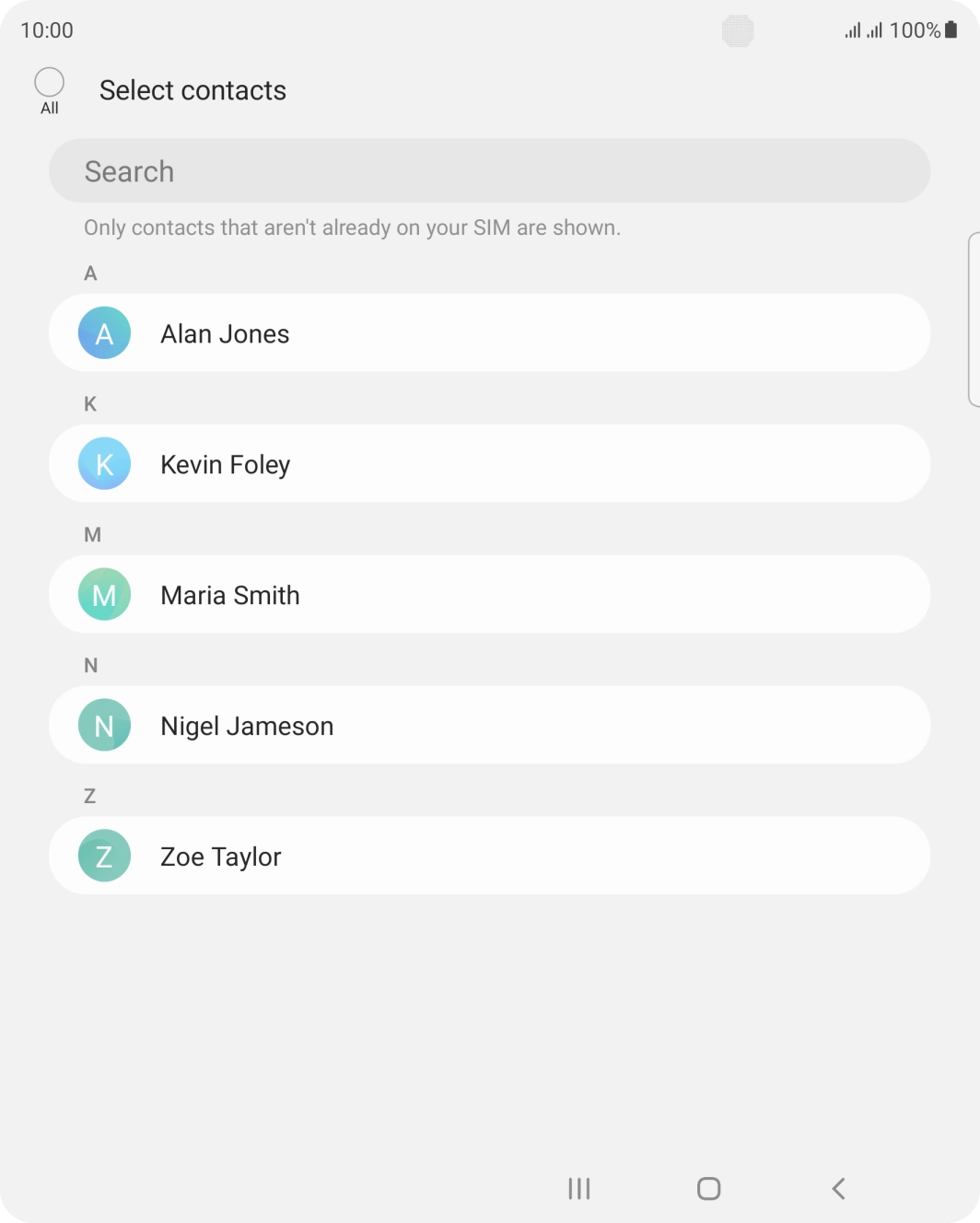
Task: Click the Search contacts field
Action: pyautogui.click(x=489, y=171)
